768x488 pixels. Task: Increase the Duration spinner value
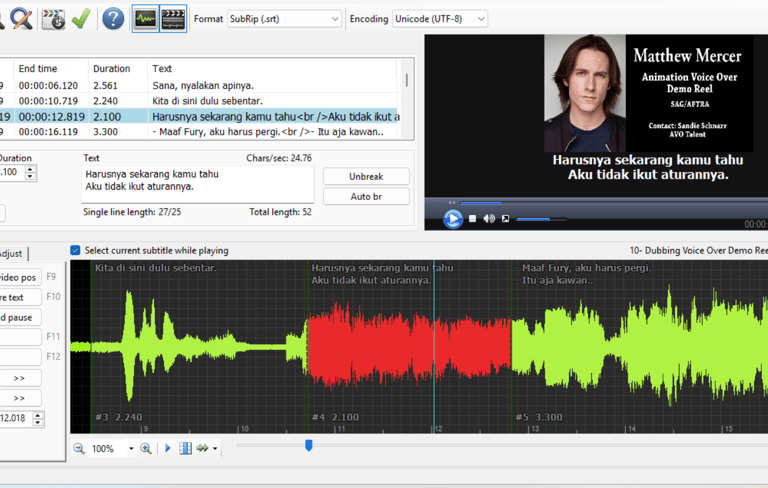[x=30, y=169]
